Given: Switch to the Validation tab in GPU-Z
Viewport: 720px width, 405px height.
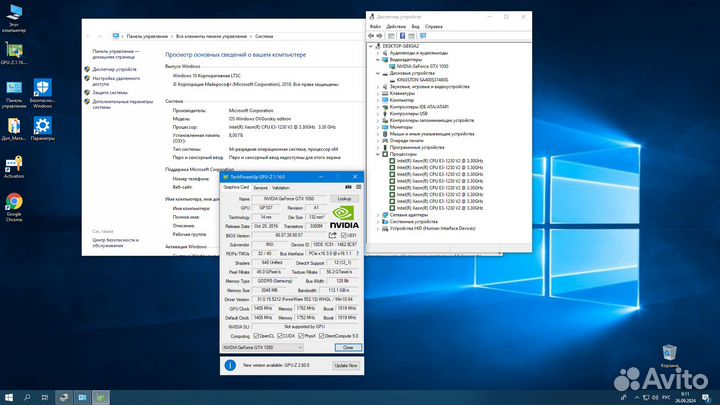Looking at the screenshot, I should 281,188.
